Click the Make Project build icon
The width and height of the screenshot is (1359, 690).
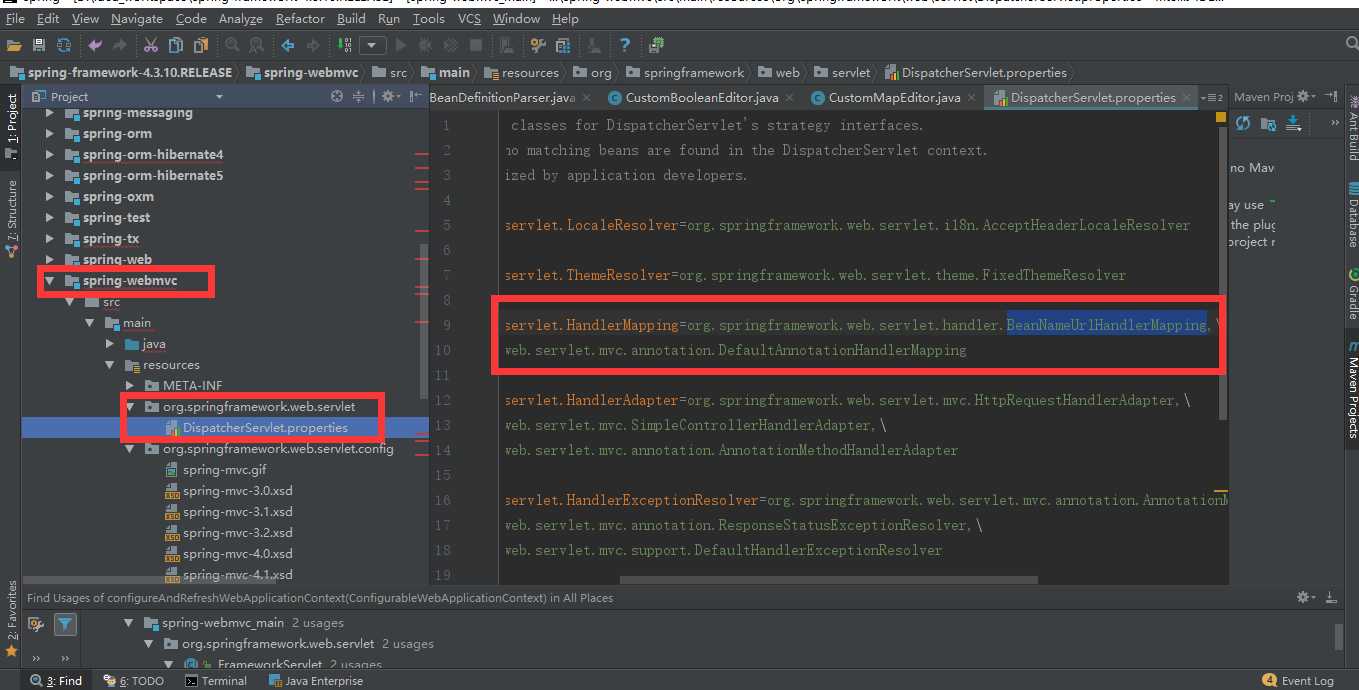pos(344,45)
